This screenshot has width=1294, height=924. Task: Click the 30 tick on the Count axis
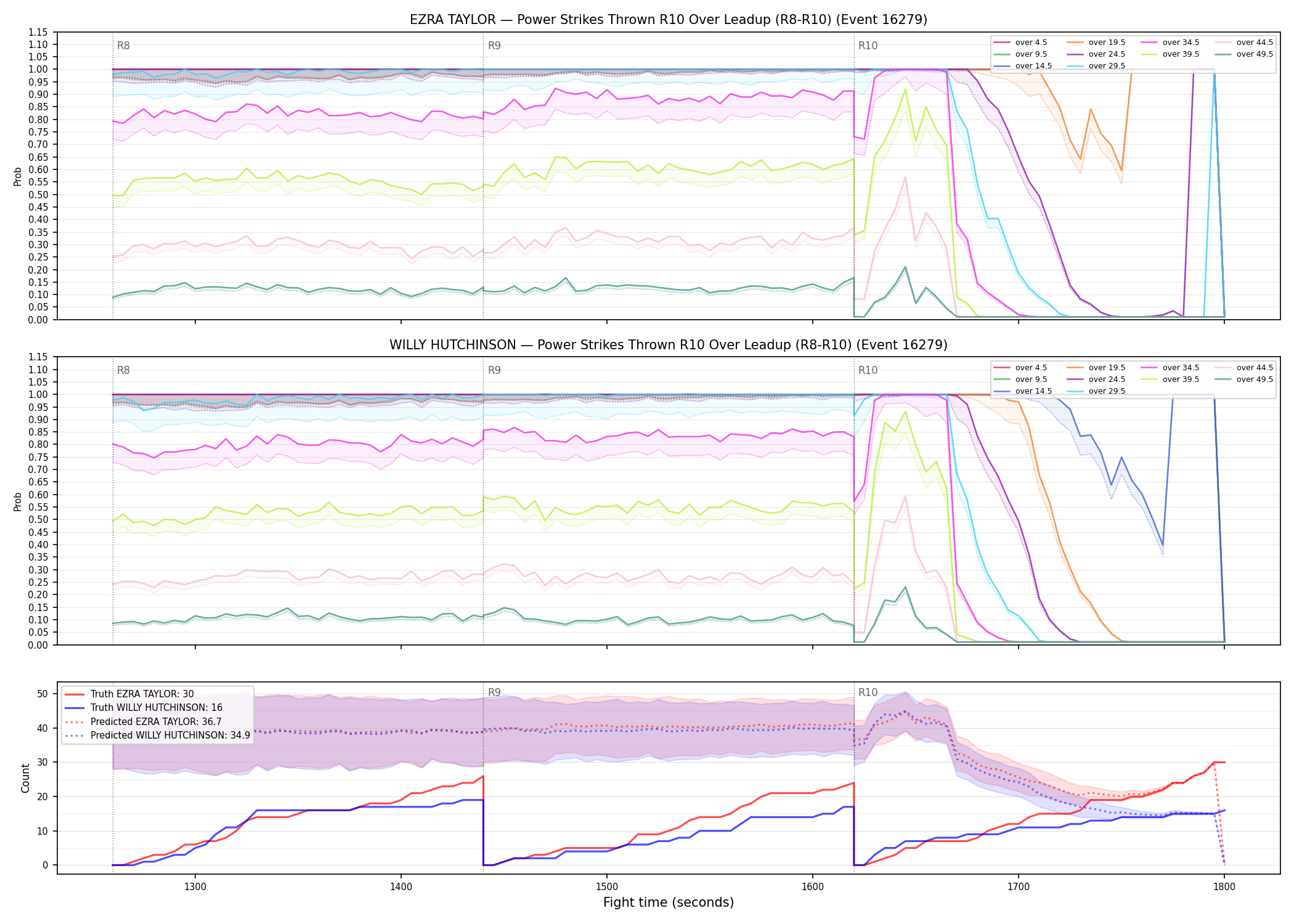click(x=43, y=762)
